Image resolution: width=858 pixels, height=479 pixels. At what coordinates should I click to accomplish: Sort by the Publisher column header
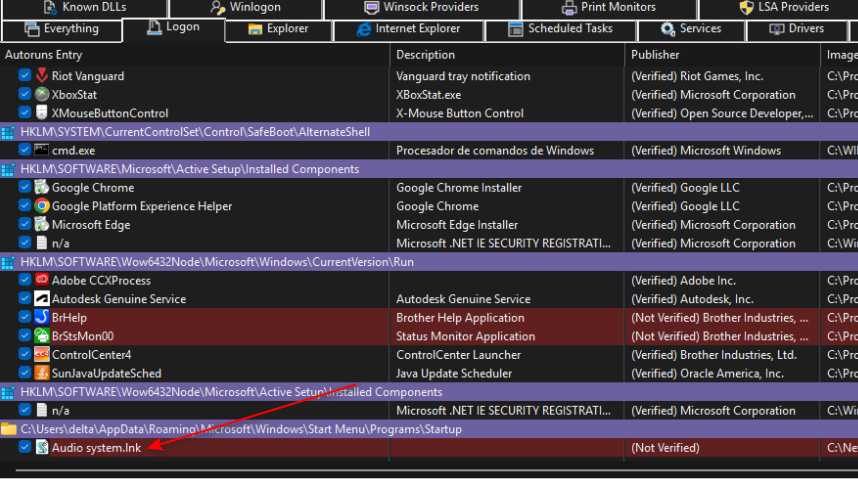pyautogui.click(x=722, y=55)
